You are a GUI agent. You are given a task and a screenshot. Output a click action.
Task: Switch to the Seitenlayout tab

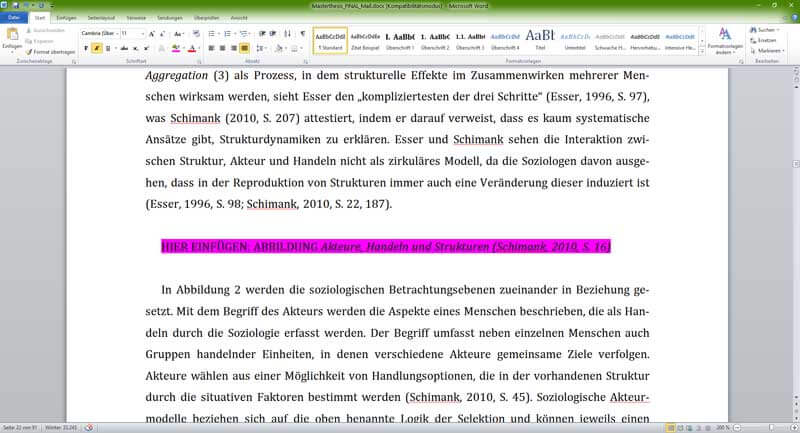coord(101,18)
